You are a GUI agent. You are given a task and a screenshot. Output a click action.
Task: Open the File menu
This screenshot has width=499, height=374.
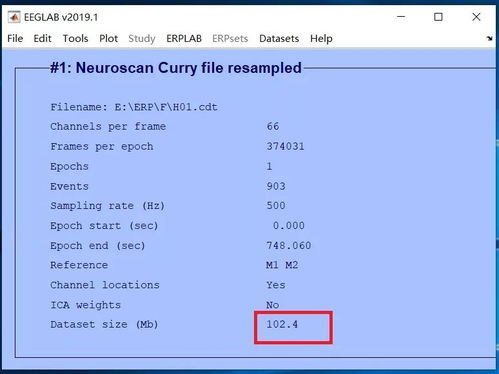pyautogui.click(x=15, y=38)
